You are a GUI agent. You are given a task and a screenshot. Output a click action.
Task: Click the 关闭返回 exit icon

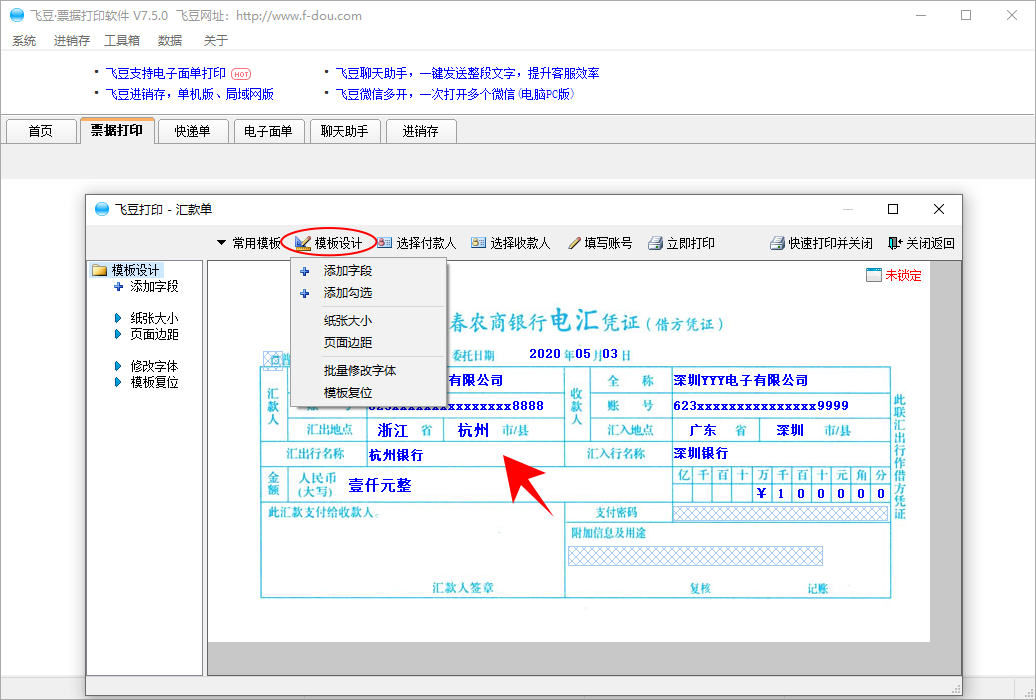coord(895,243)
